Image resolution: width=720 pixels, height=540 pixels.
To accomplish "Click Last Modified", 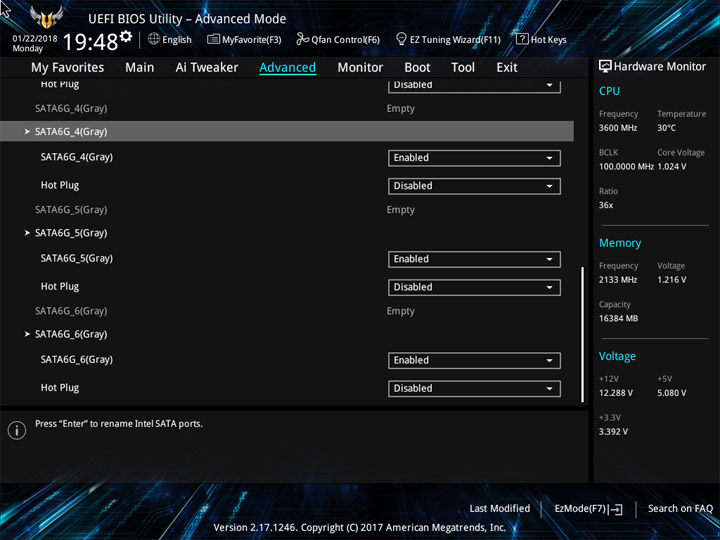I will 500,508.
